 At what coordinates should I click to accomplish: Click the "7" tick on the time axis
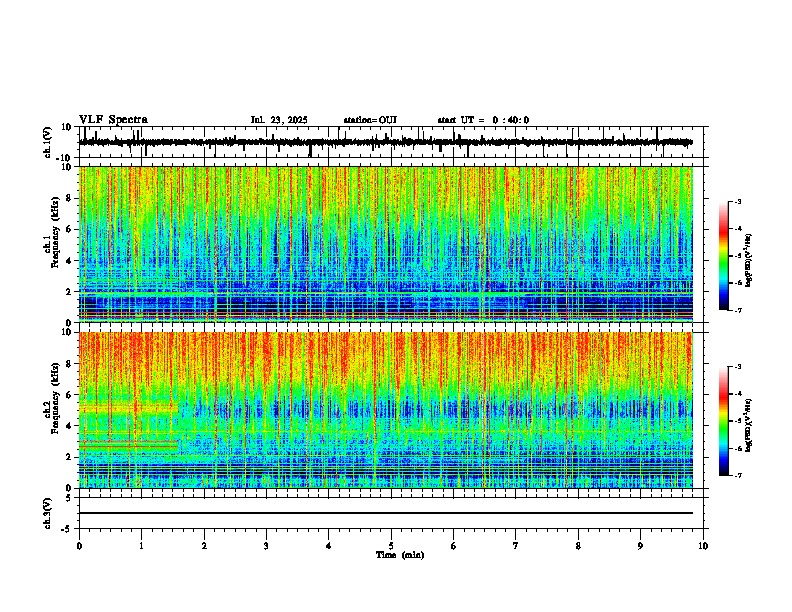516,546
